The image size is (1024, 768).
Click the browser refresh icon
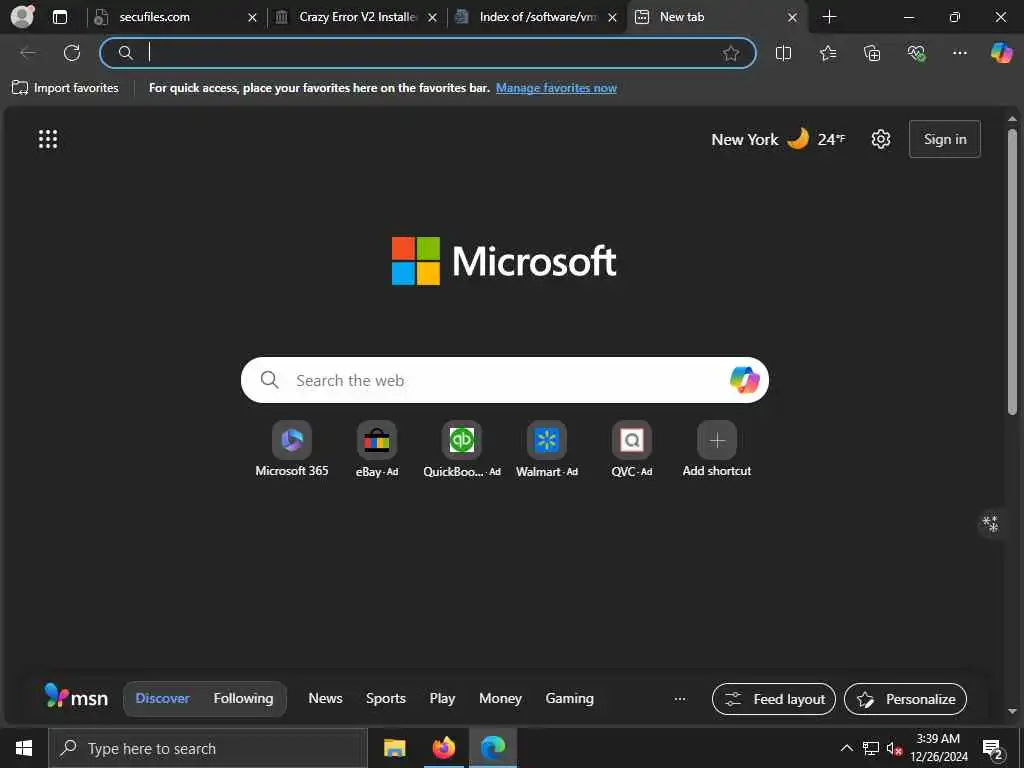click(72, 53)
